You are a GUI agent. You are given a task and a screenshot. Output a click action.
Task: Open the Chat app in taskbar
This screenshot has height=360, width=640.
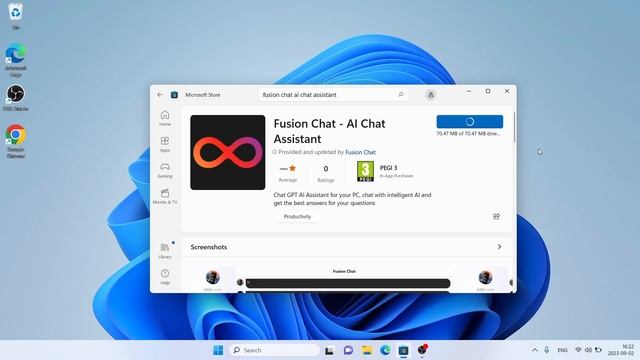[x=348, y=350]
